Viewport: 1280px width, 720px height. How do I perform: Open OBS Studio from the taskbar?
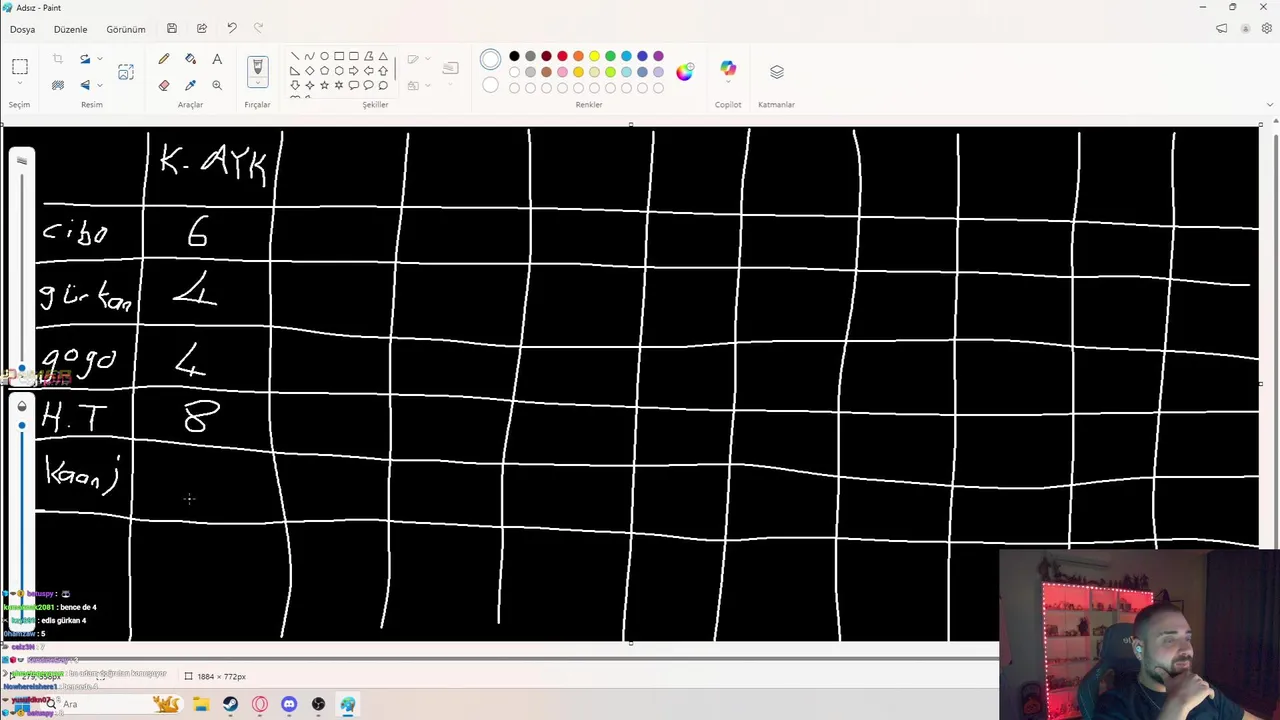click(318, 704)
